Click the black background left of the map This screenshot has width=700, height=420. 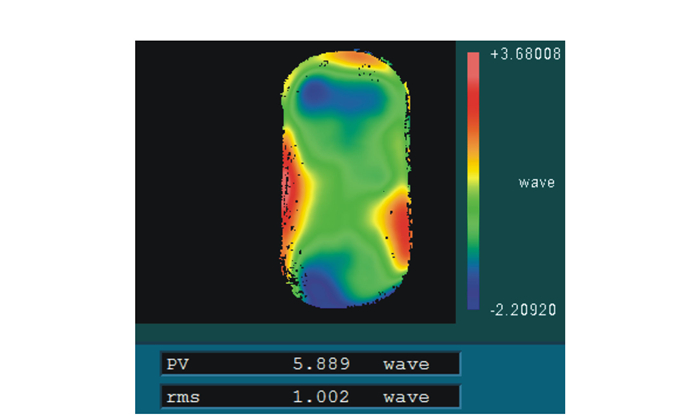(x=200, y=180)
